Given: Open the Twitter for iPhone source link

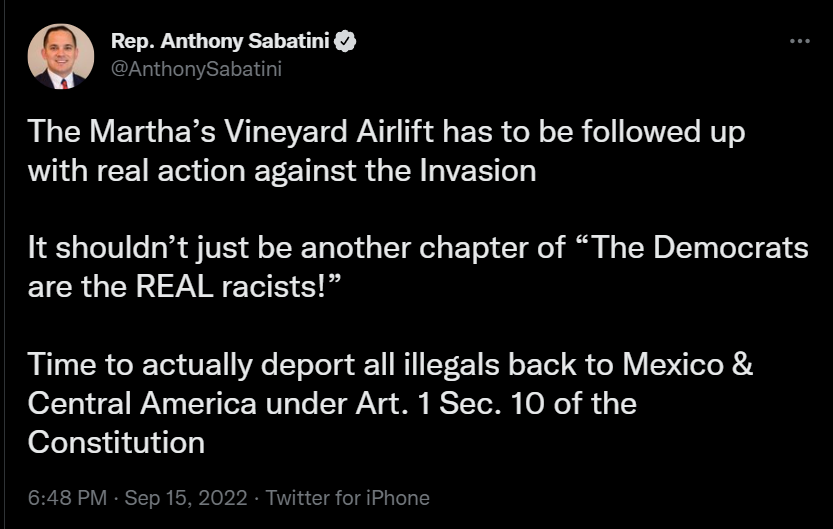Looking at the screenshot, I should [x=347, y=497].
